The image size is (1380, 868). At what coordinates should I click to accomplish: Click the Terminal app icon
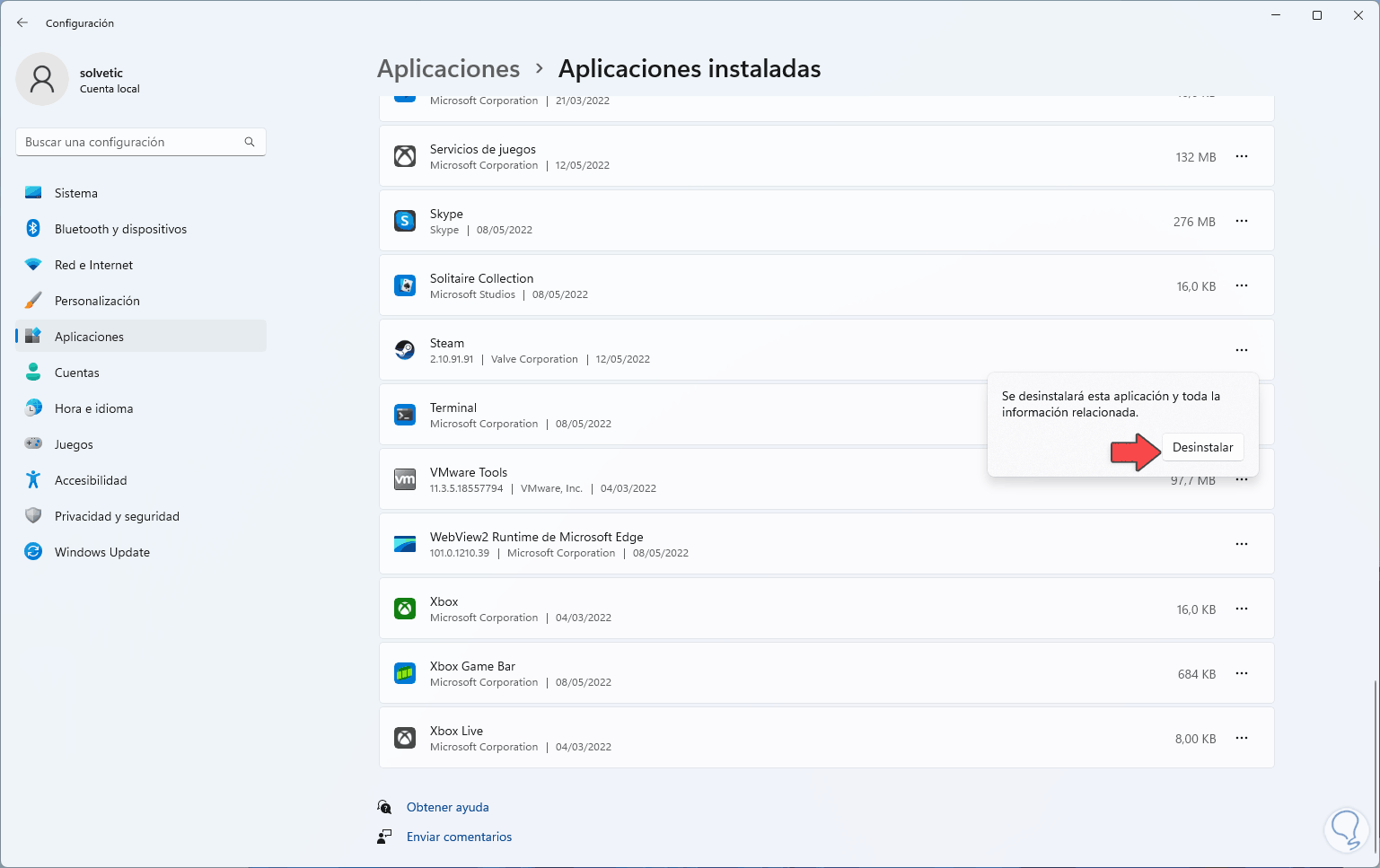[x=405, y=415]
